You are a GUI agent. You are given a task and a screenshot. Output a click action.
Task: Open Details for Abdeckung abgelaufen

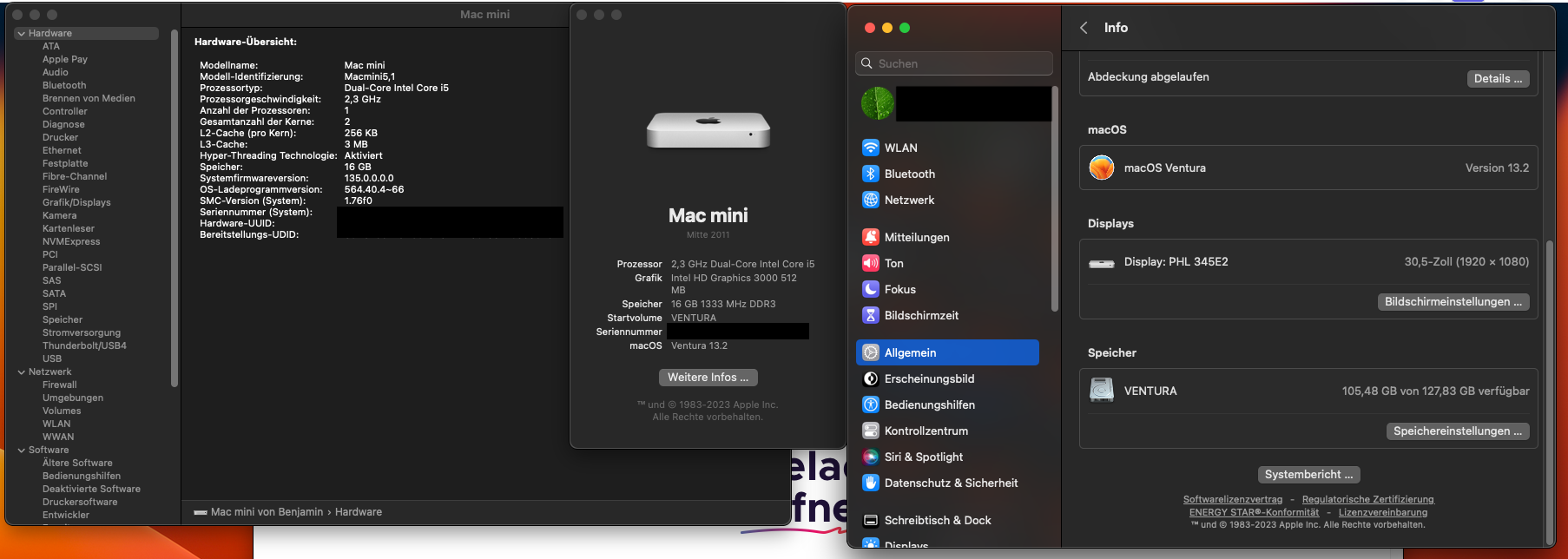point(1498,78)
